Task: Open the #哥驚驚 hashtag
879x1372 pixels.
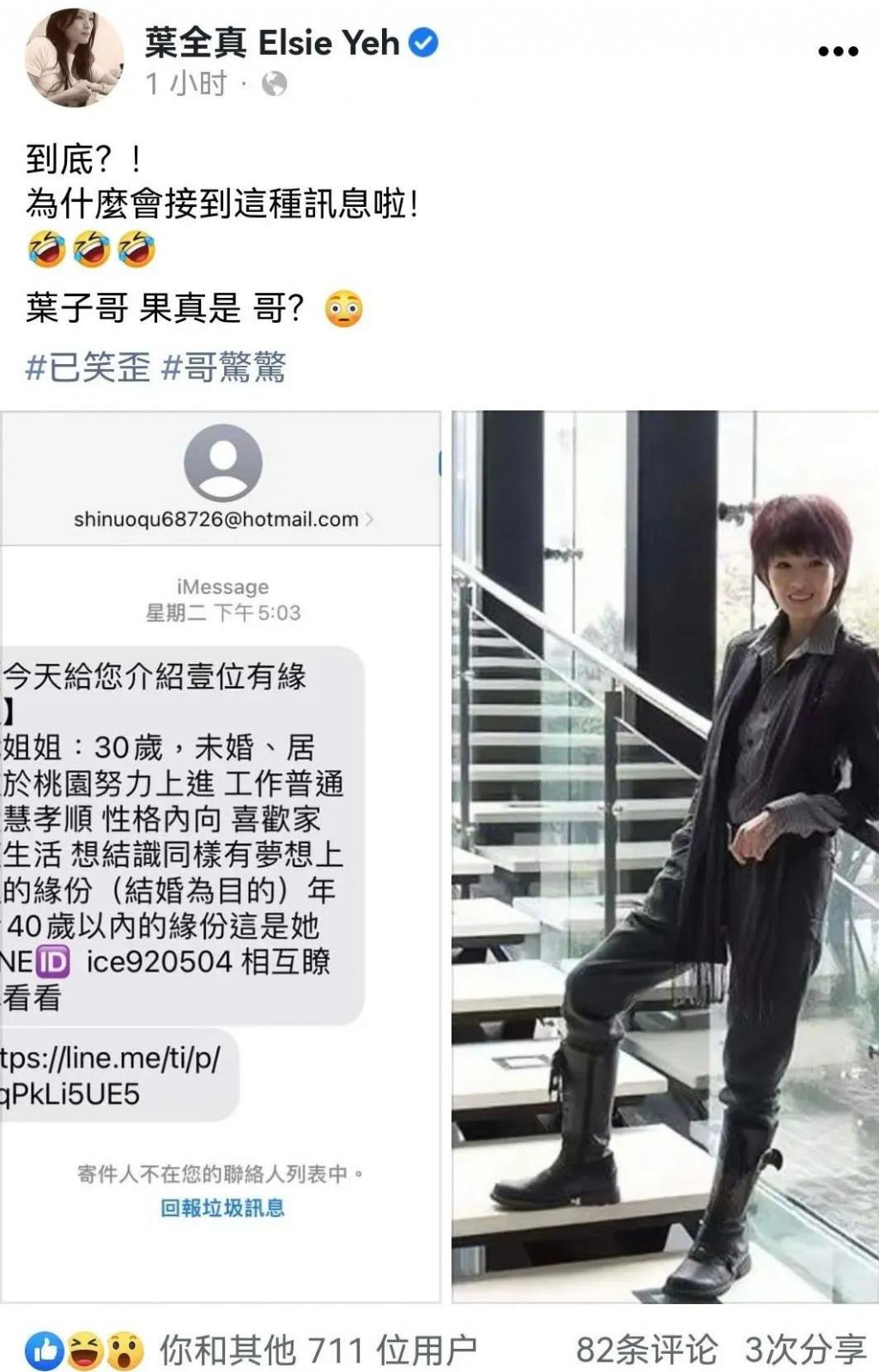Action: pyautogui.click(x=223, y=367)
